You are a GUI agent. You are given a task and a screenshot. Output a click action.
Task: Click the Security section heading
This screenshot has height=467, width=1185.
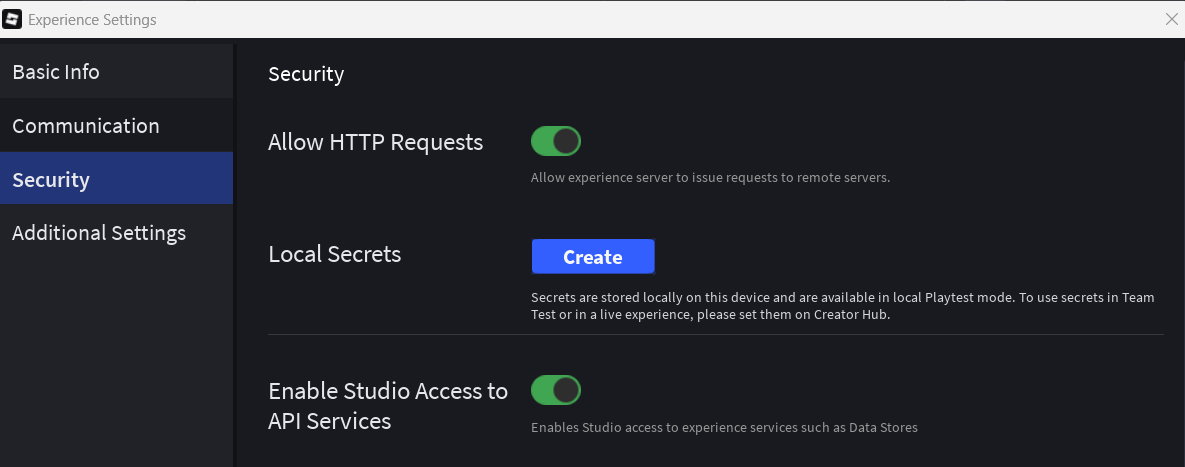[306, 74]
